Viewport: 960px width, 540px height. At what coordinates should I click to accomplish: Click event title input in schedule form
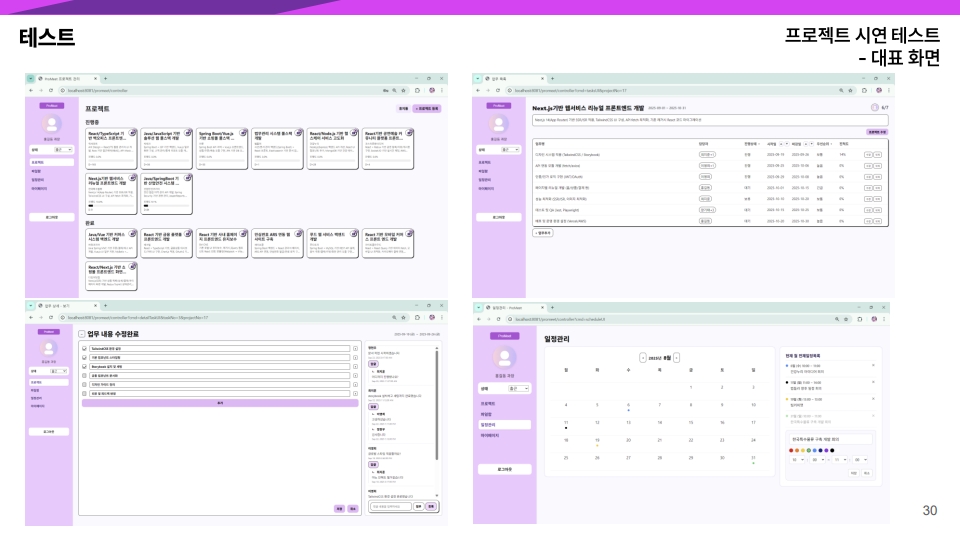830,439
